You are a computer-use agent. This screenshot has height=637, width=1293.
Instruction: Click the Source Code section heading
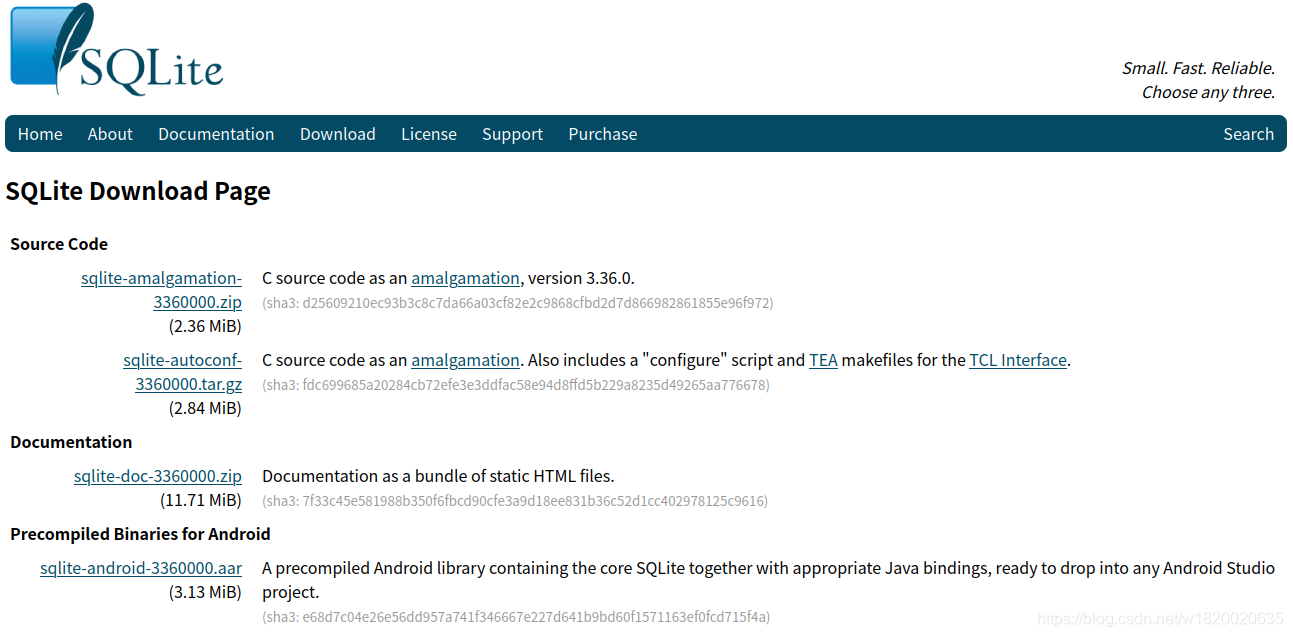[x=59, y=244]
